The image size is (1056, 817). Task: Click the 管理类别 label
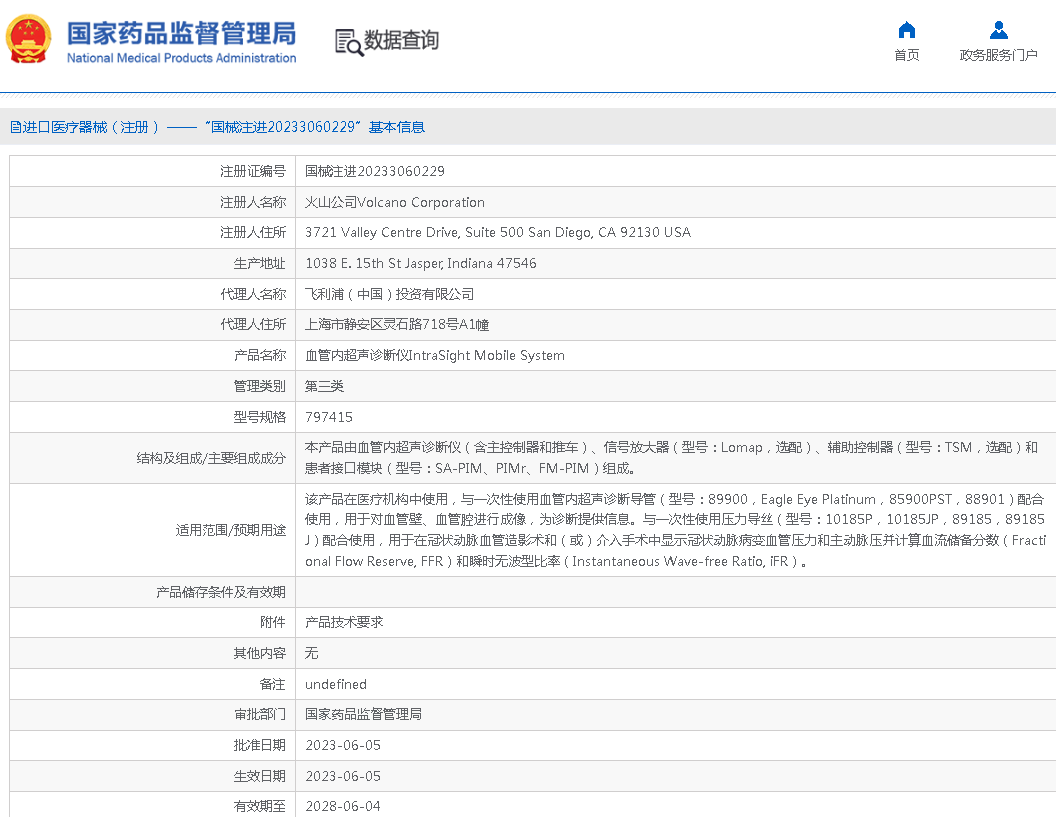(259, 386)
